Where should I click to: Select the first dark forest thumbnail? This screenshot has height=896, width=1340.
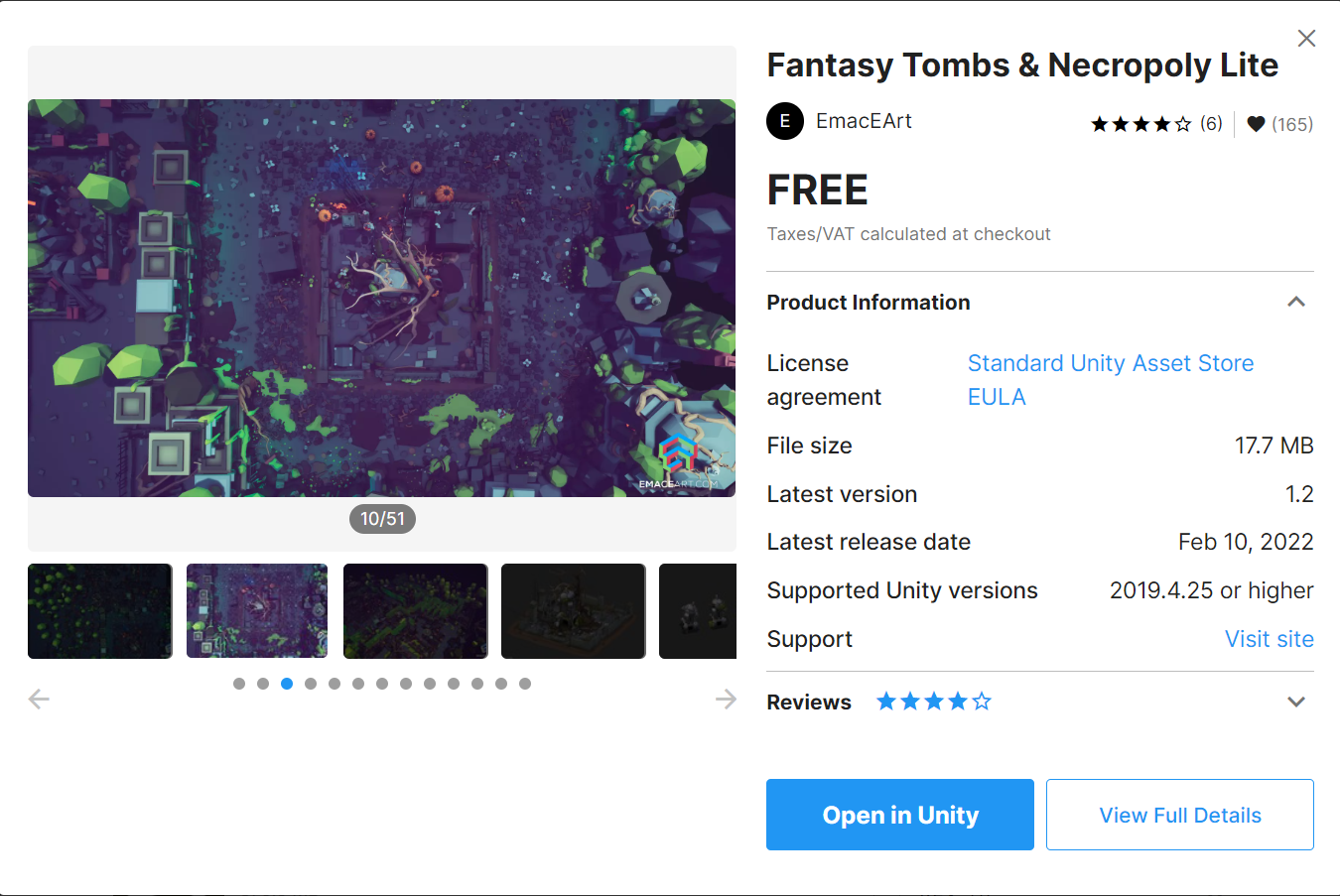pos(100,611)
